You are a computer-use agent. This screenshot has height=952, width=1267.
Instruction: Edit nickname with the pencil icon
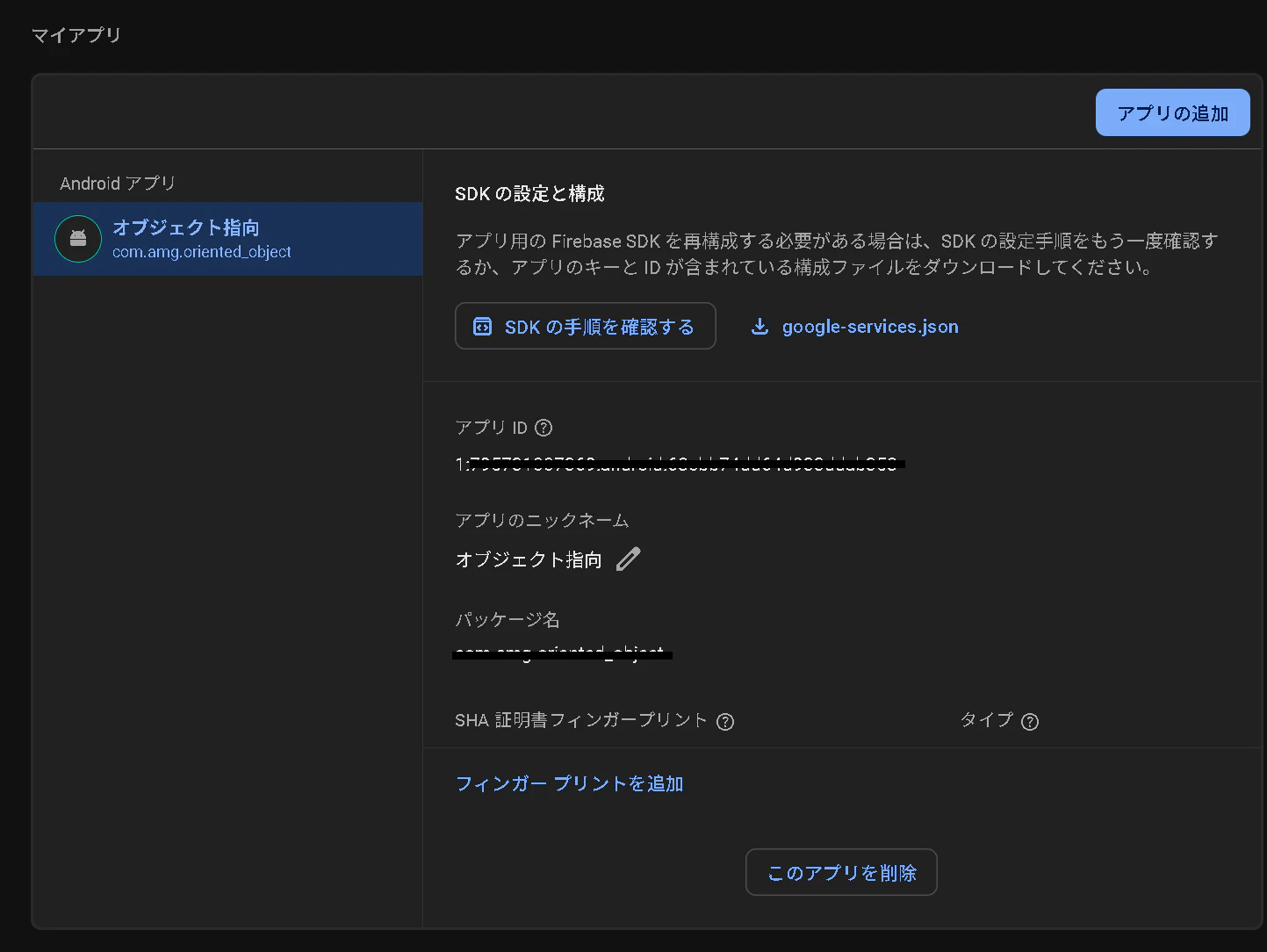629,559
